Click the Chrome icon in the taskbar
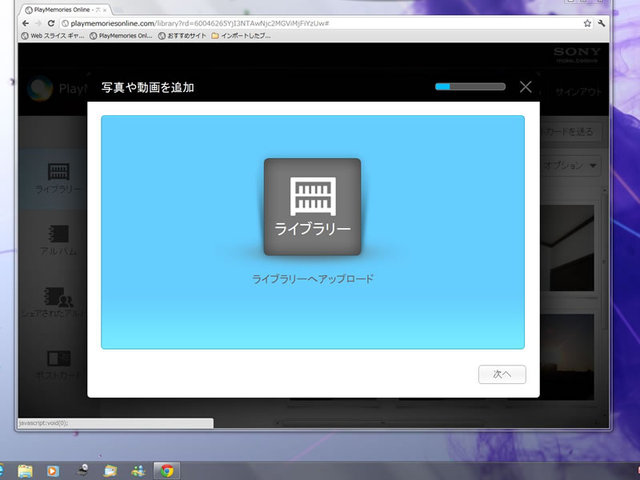 (166, 469)
